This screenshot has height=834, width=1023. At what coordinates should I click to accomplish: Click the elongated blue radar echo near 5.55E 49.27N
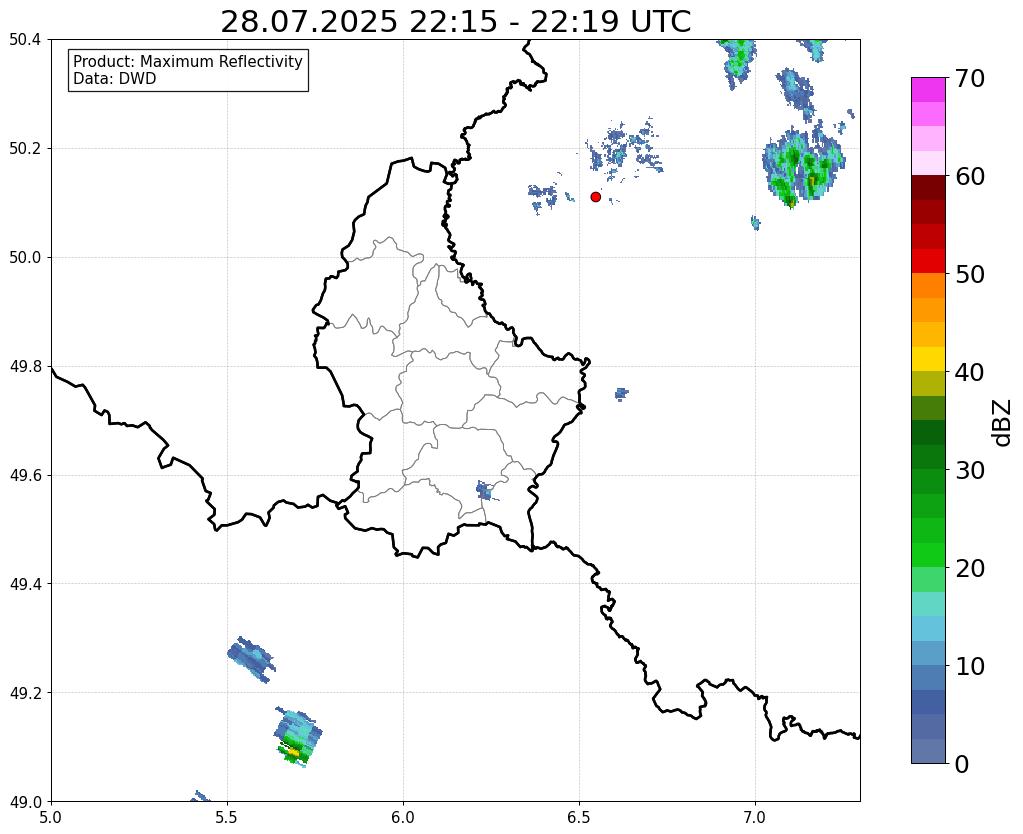pyautogui.click(x=251, y=660)
